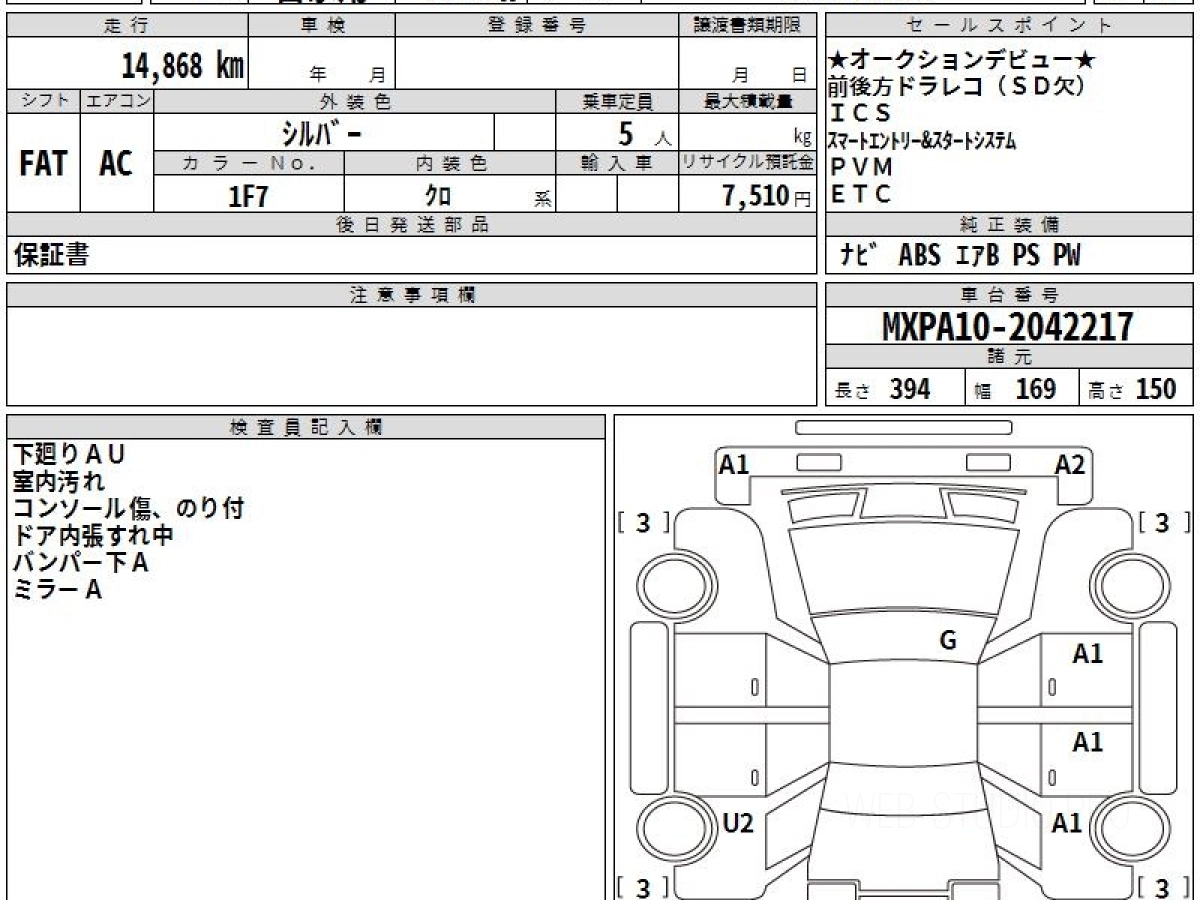Click the 注意事項欄 header

tap(412, 295)
